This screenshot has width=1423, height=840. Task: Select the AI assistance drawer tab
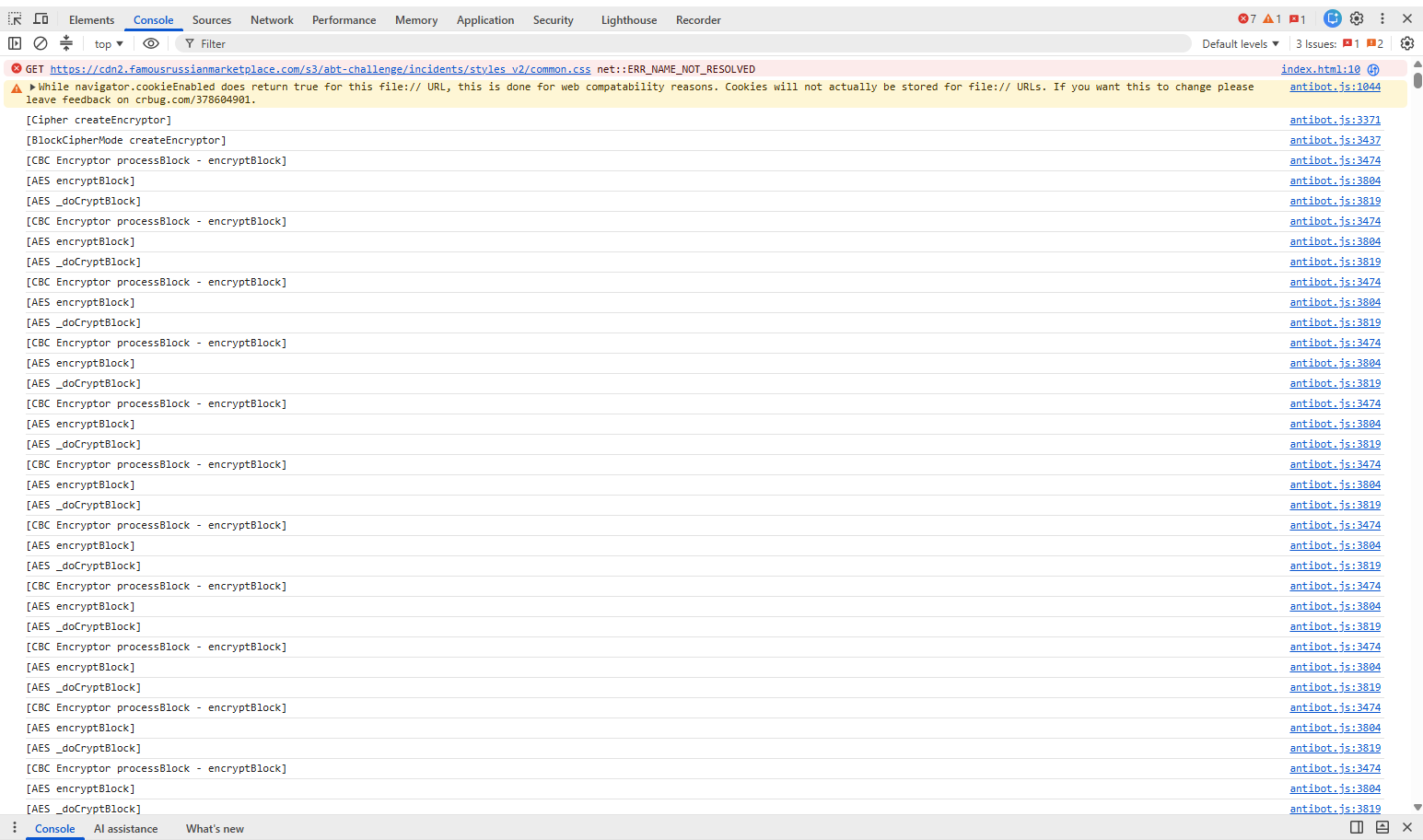click(x=126, y=829)
